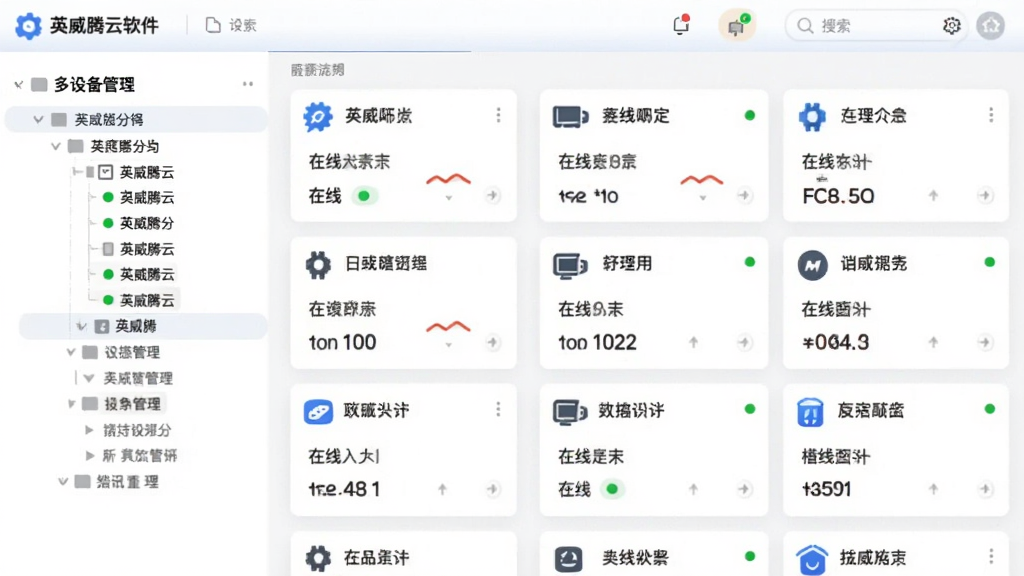Click the up arrow on the FC8.50 card

pos(933,195)
